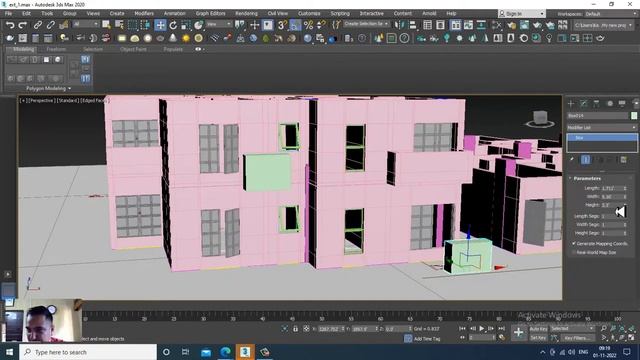
Task: Select the Select and Link tool
Action: [x=38, y=25]
